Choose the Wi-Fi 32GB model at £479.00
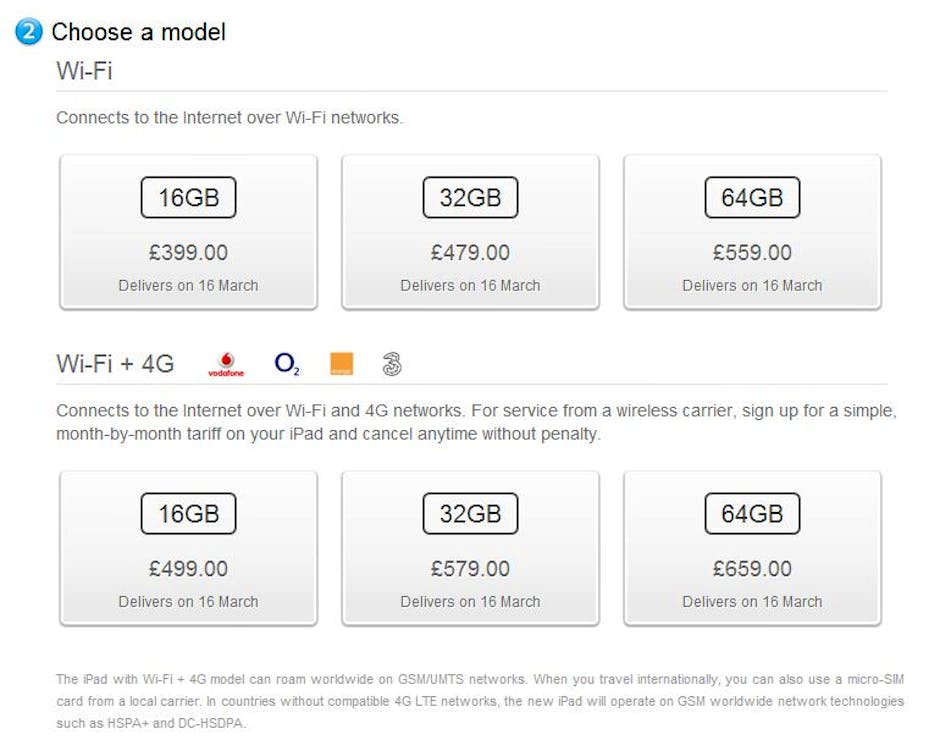940x751 pixels. pyautogui.click(x=470, y=232)
